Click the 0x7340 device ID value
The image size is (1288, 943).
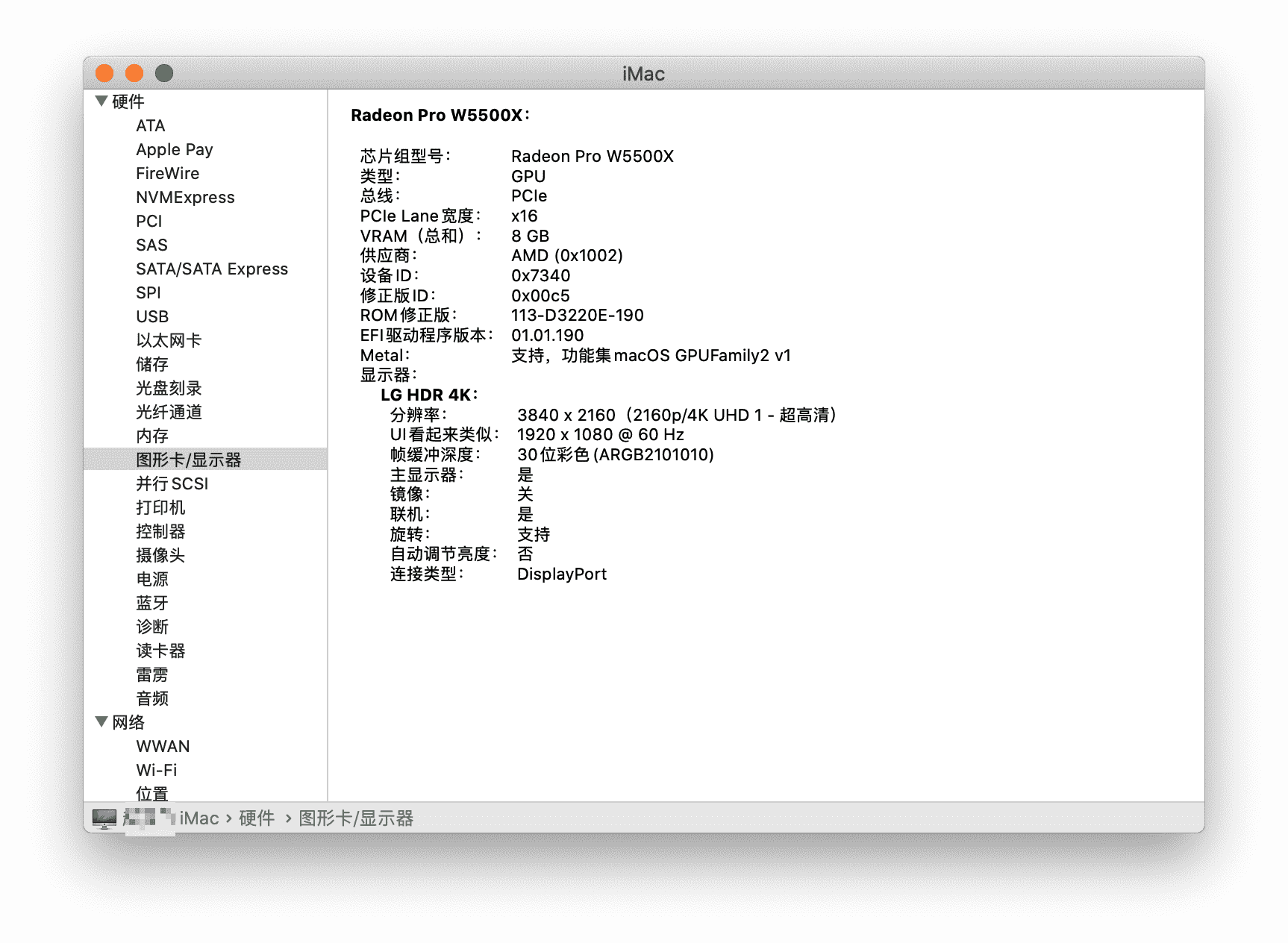540,276
